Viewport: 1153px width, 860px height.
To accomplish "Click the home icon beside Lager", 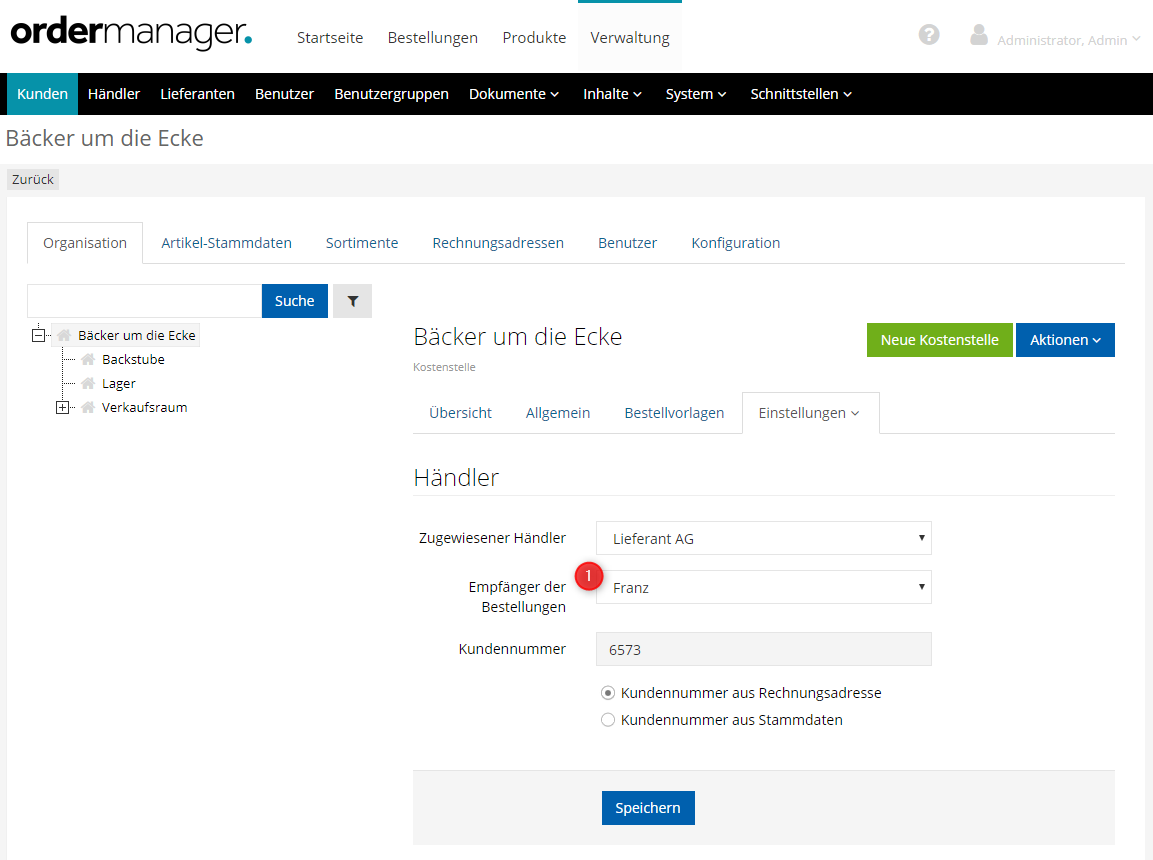I will (x=88, y=384).
